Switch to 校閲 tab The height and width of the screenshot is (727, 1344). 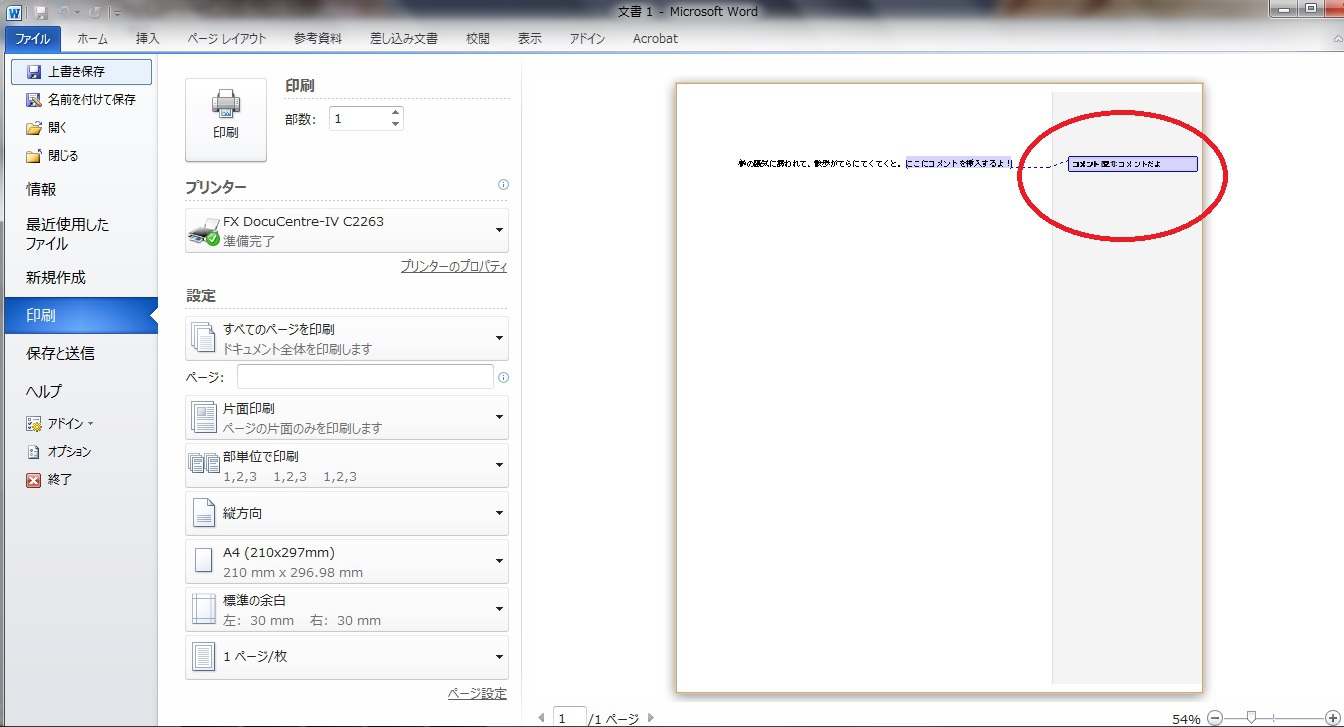(478, 39)
